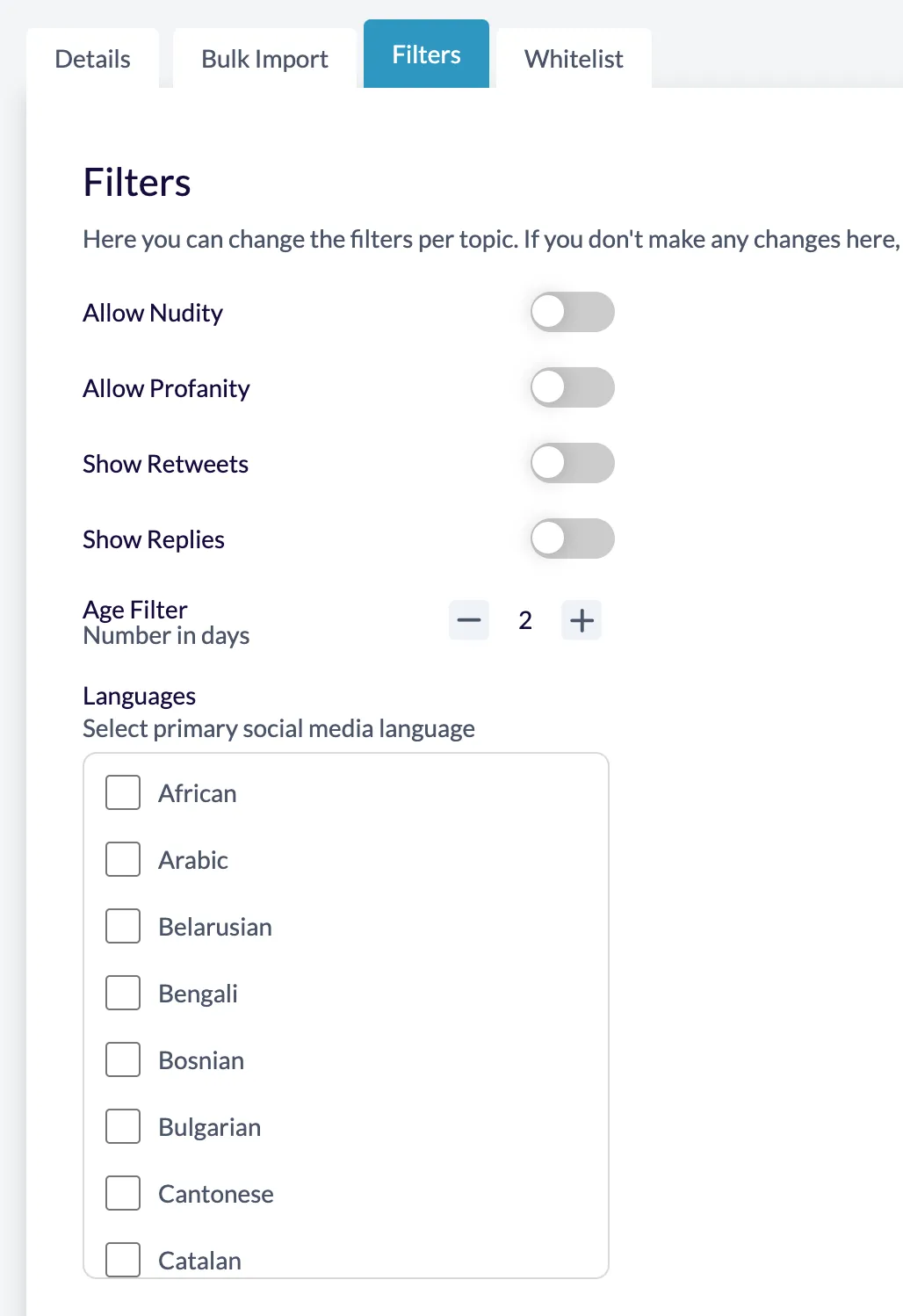Check the African language checkbox
The image size is (903, 1316).
click(x=123, y=792)
